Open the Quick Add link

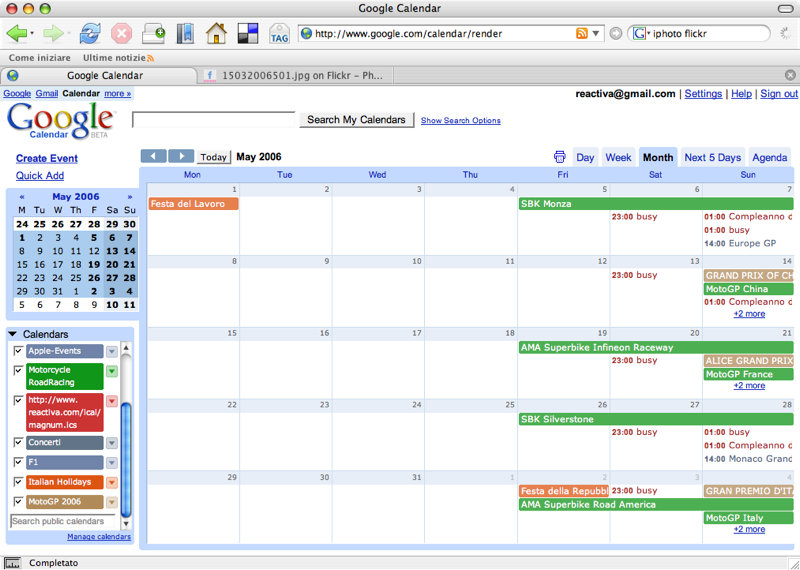click(x=40, y=176)
